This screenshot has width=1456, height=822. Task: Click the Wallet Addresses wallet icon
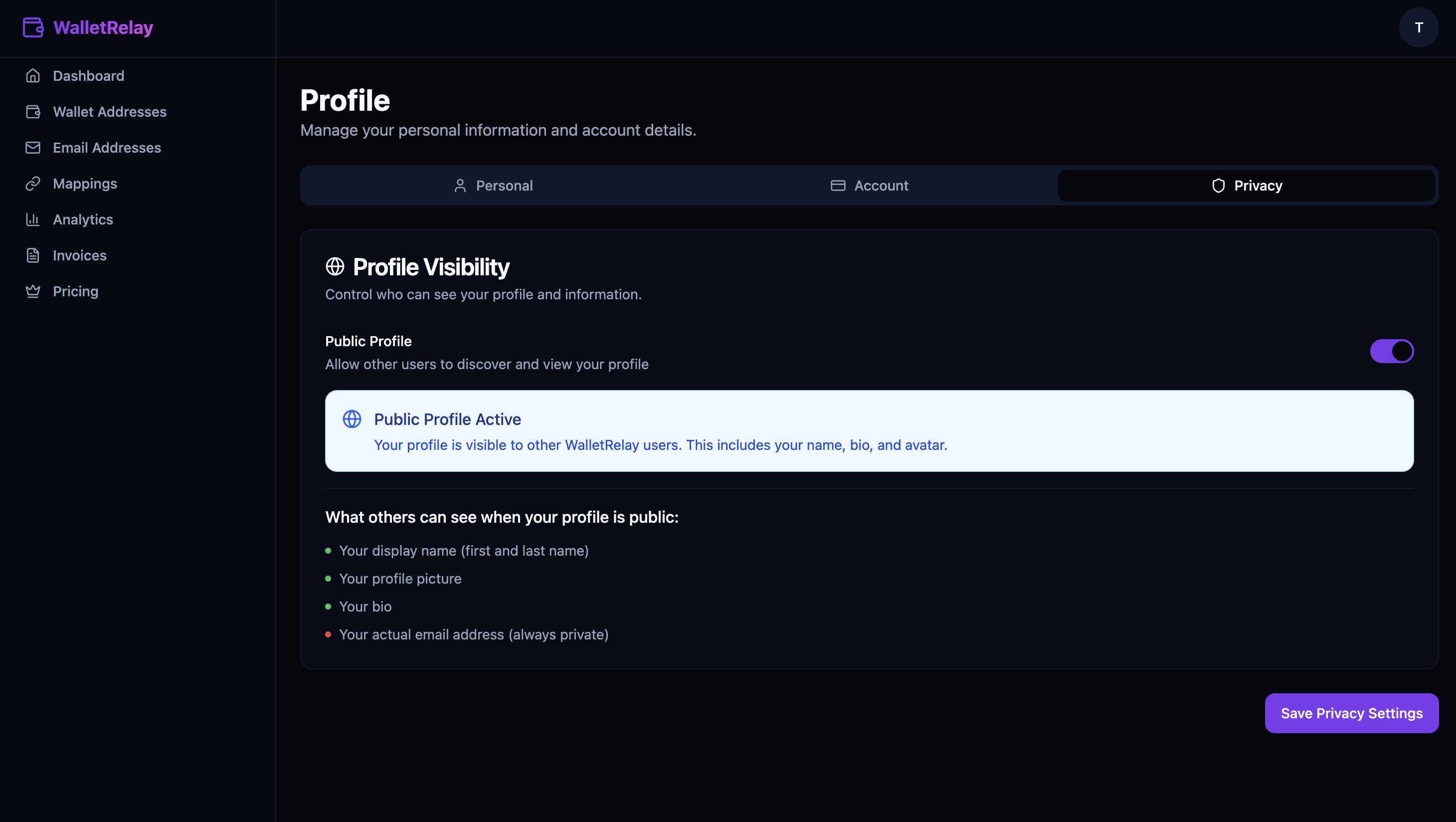tap(33, 111)
